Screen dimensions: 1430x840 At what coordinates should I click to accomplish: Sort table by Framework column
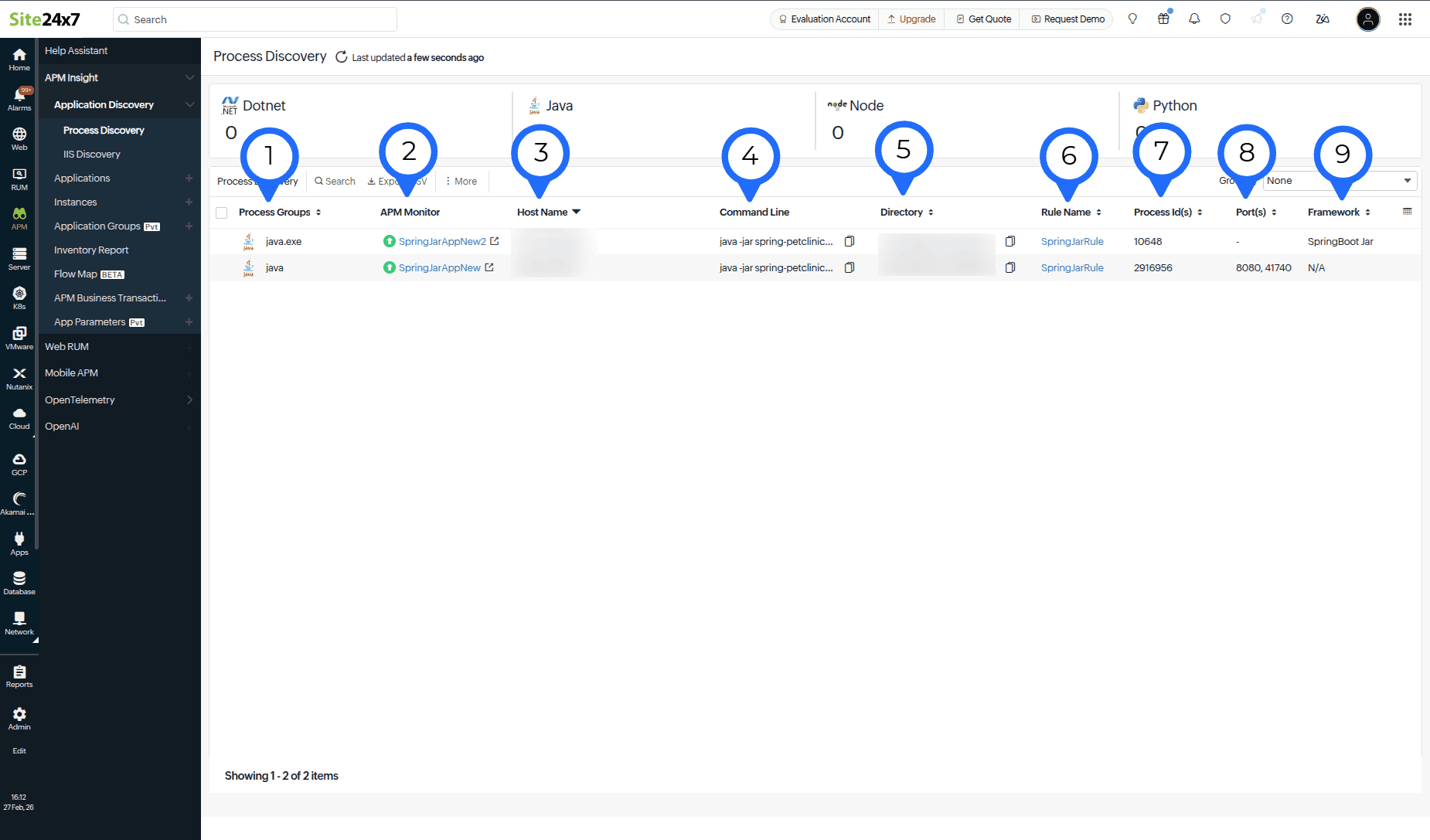1339,213
